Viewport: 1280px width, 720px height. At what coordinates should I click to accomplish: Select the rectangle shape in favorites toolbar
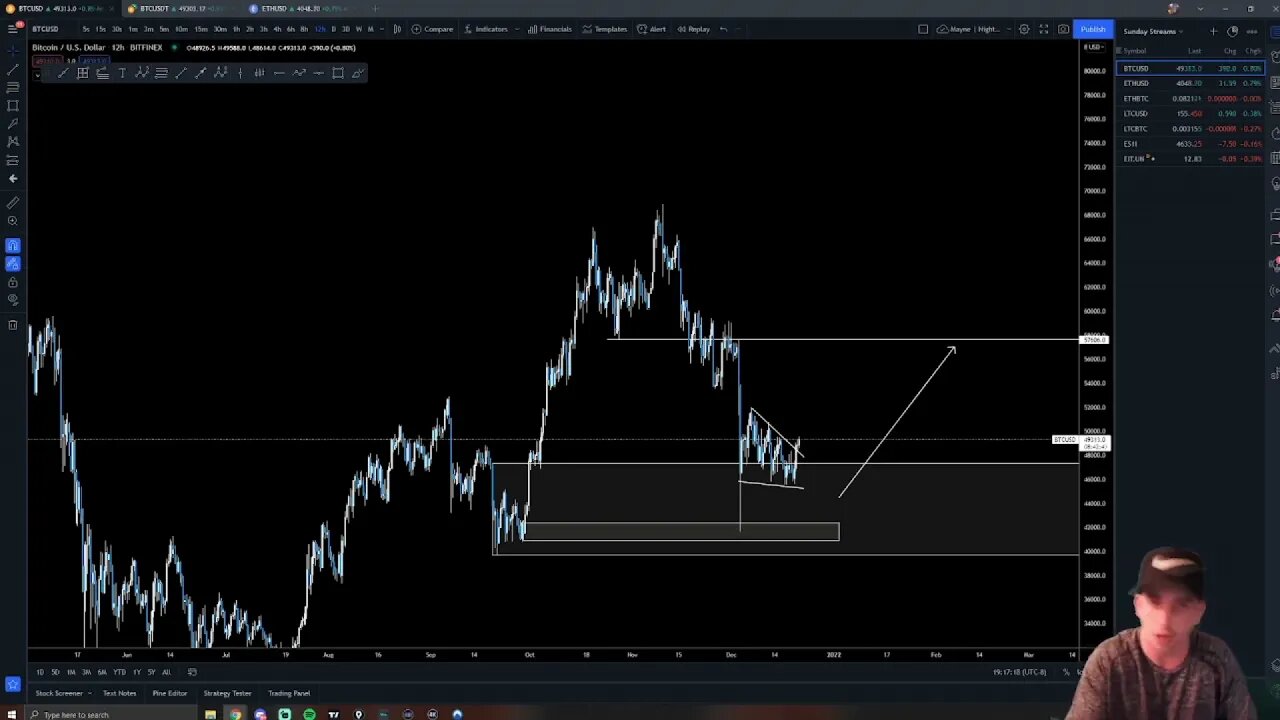[337, 73]
